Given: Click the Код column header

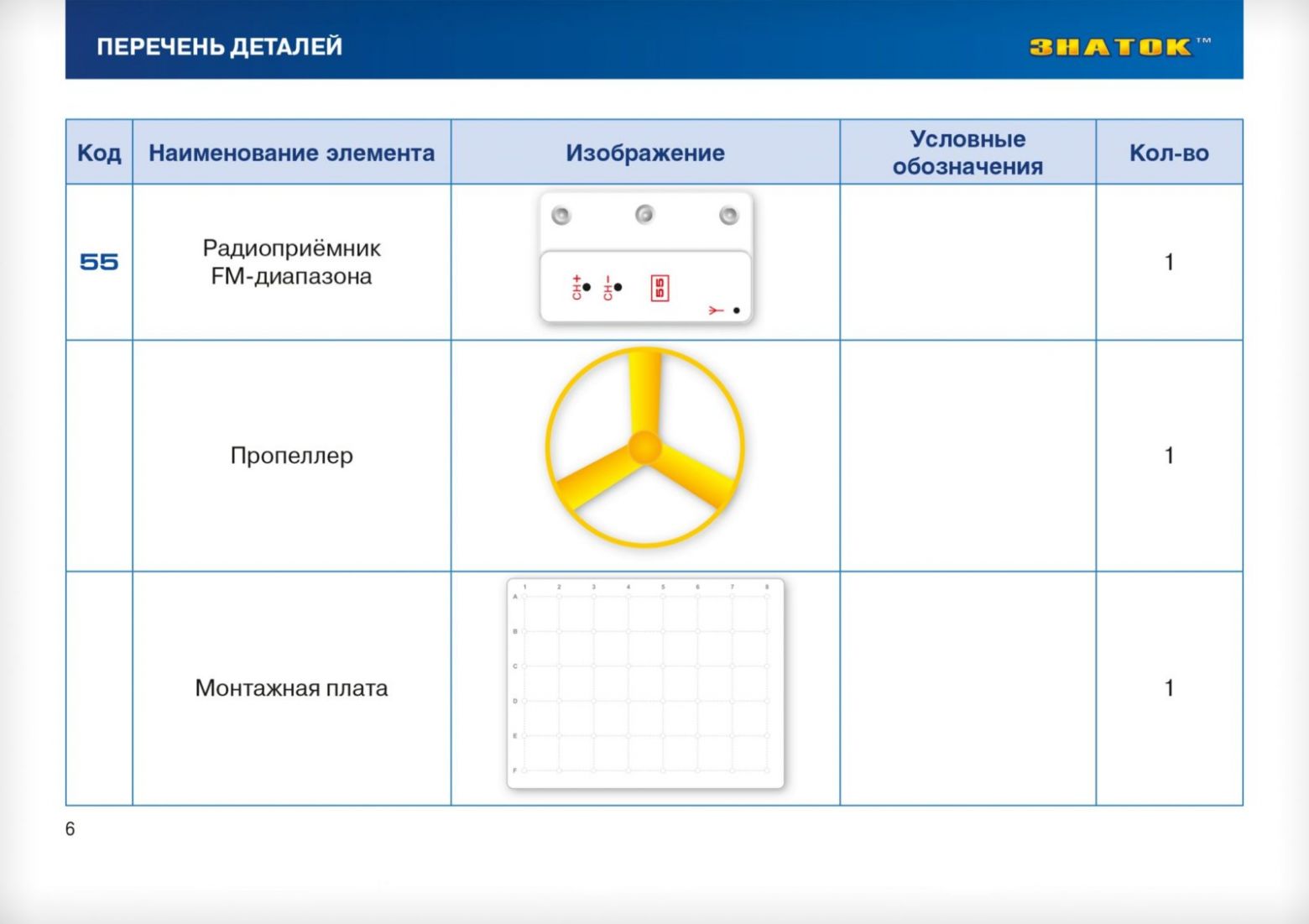Looking at the screenshot, I should pos(99,153).
